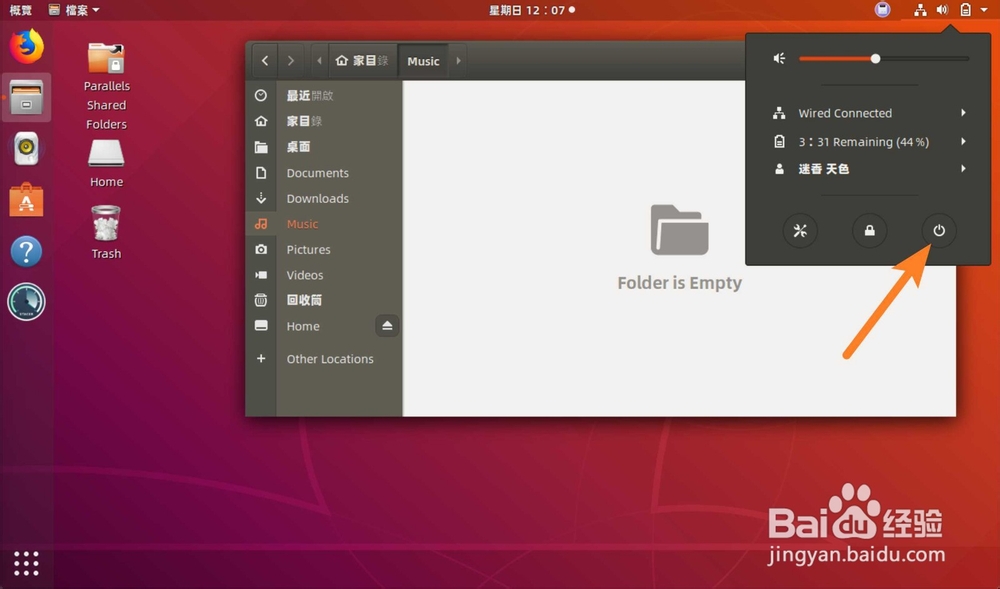The width and height of the screenshot is (1000, 589).
Task: Click the eject toggle next to Home
Action: click(x=387, y=325)
